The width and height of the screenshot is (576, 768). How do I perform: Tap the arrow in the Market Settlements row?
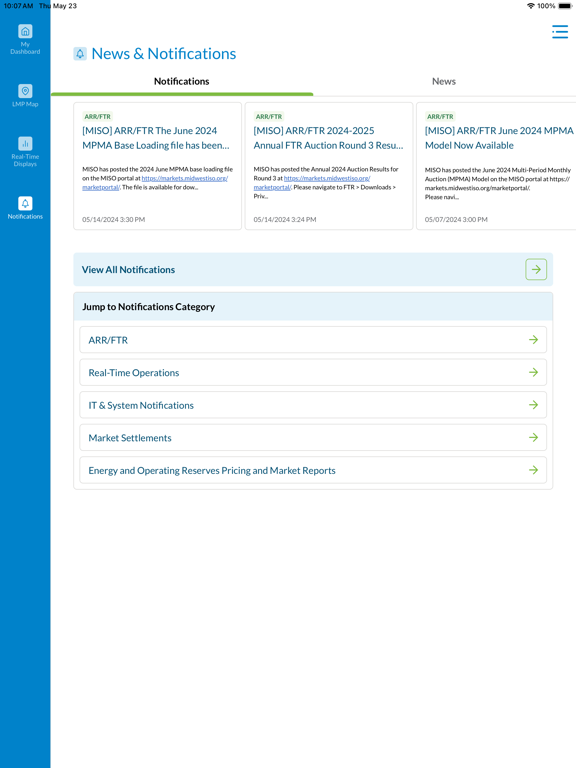[533, 437]
